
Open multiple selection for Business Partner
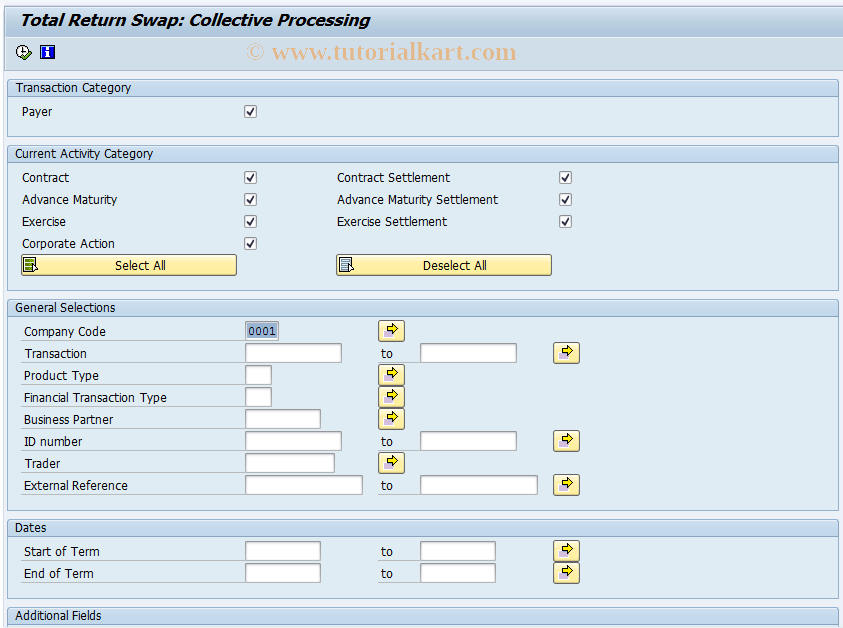pyautogui.click(x=391, y=418)
